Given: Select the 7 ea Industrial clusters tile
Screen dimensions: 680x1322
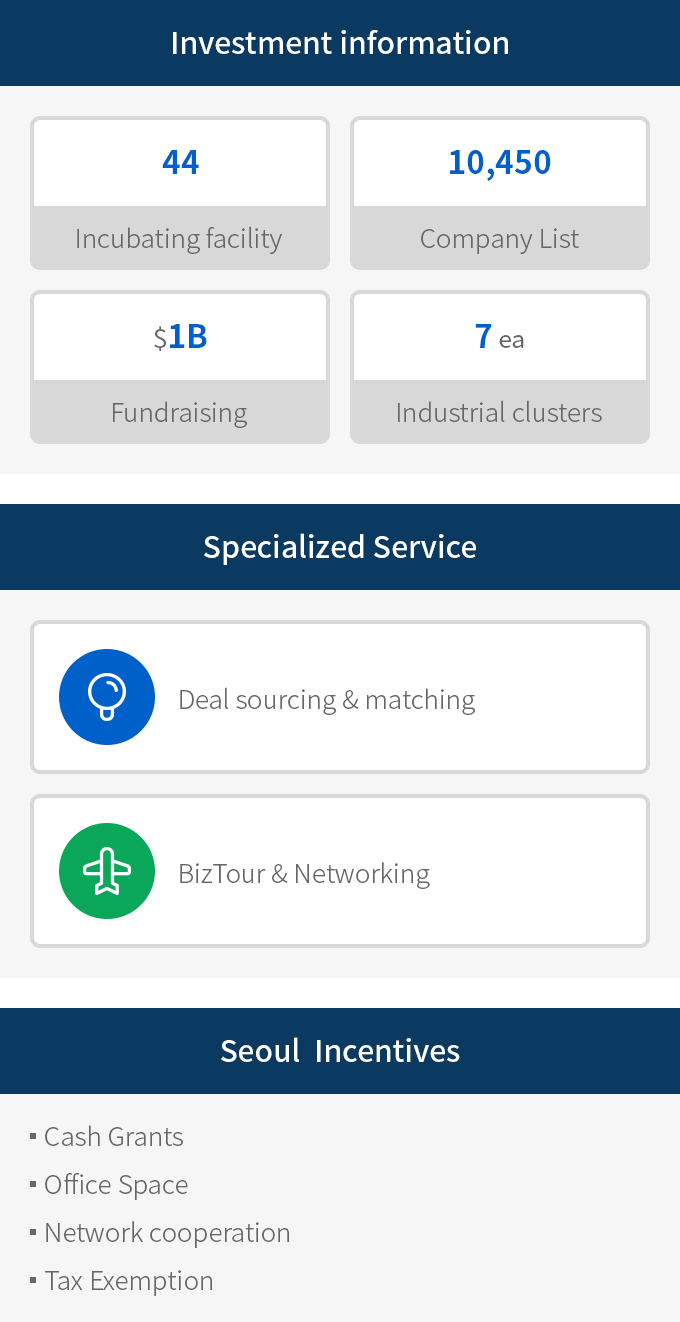Looking at the screenshot, I should point(500,367).
